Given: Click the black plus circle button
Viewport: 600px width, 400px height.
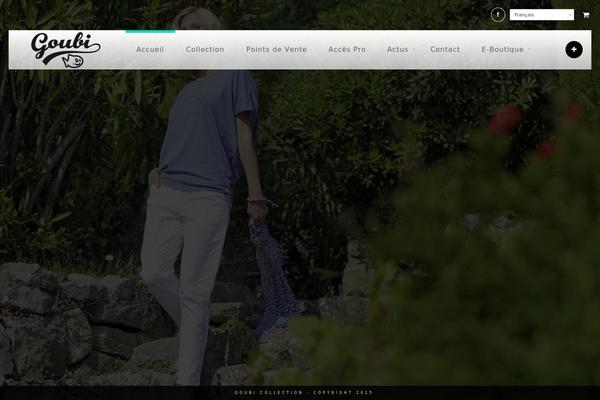Looking at the screenshot, I should (574, 50).
